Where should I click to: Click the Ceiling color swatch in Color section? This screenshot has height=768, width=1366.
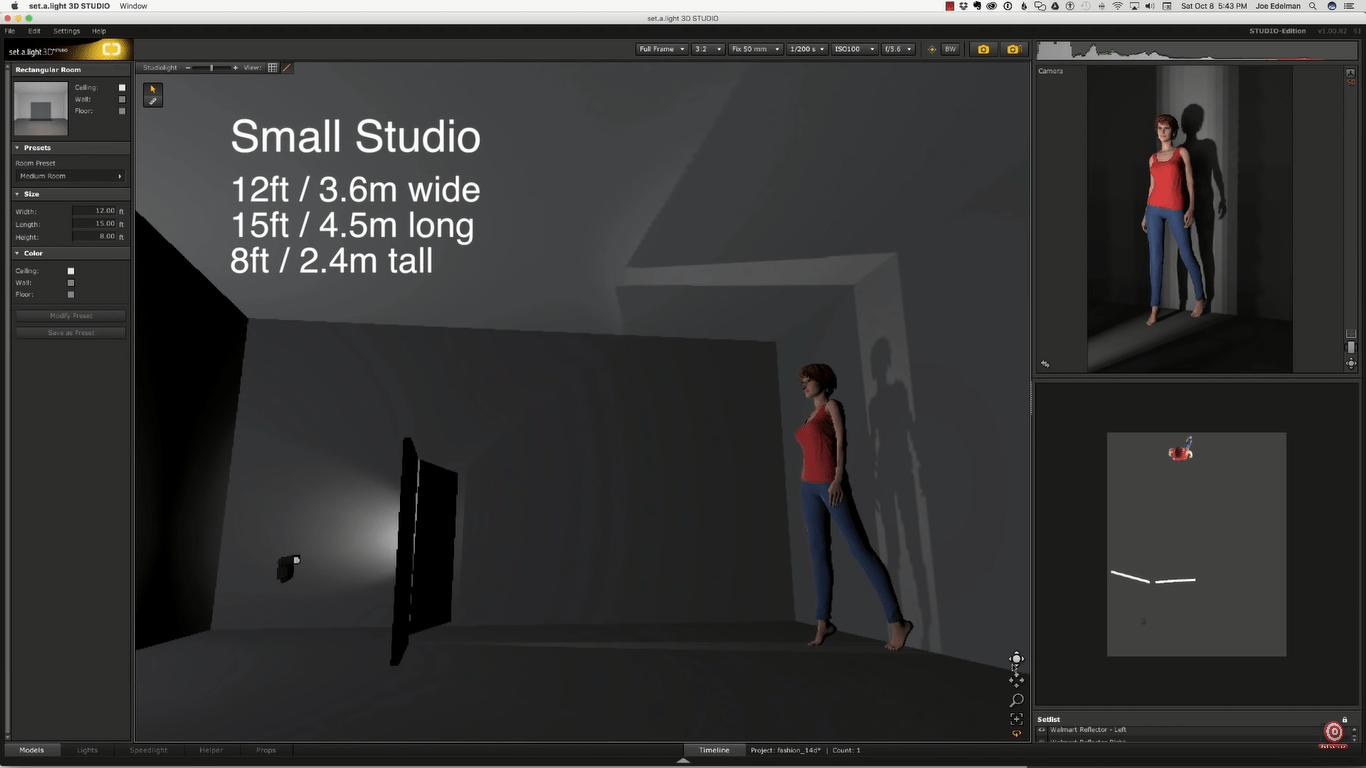click(71, 271)
